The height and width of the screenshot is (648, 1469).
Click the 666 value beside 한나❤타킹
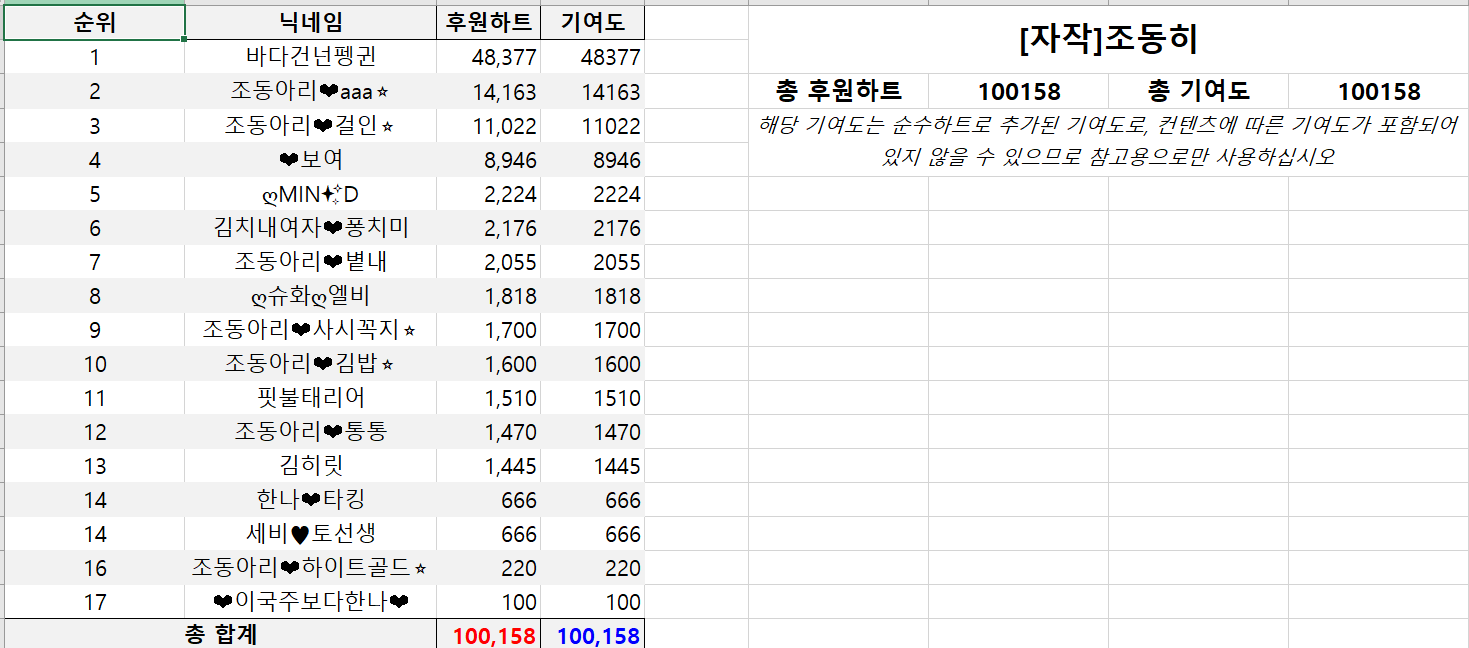pyautogui.click(x=490, y=500)
